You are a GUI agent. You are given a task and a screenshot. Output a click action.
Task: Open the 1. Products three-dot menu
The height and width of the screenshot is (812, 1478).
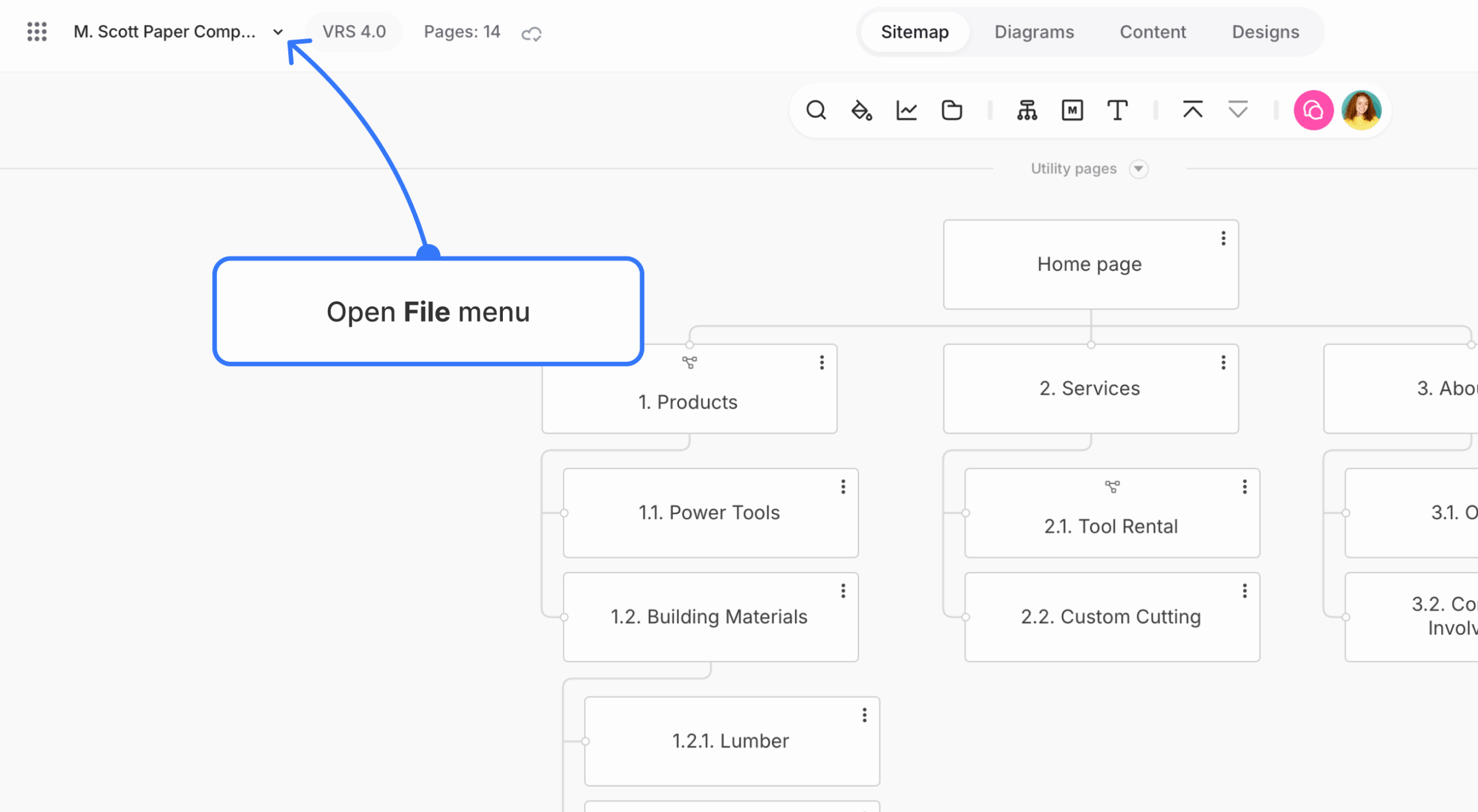tap(822, 362)
